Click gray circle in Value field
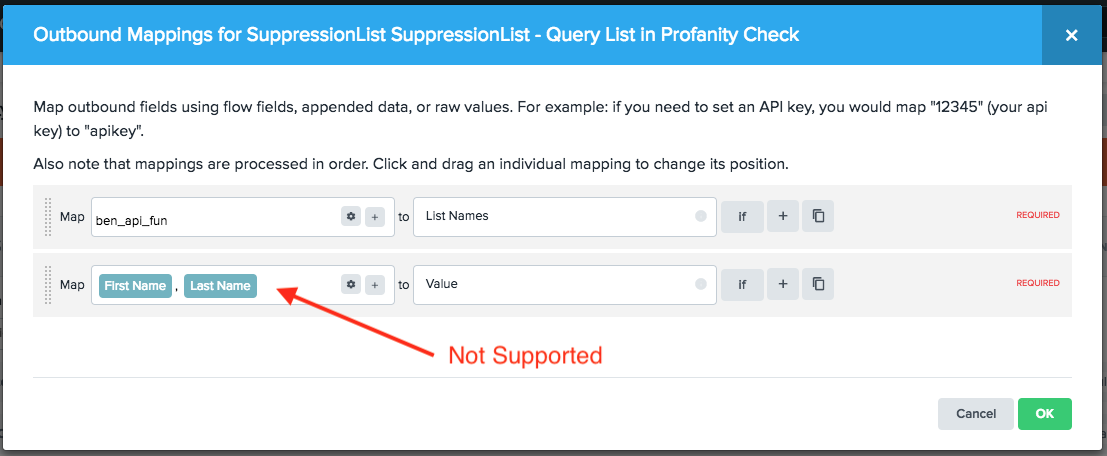 [x=700, y=284]
